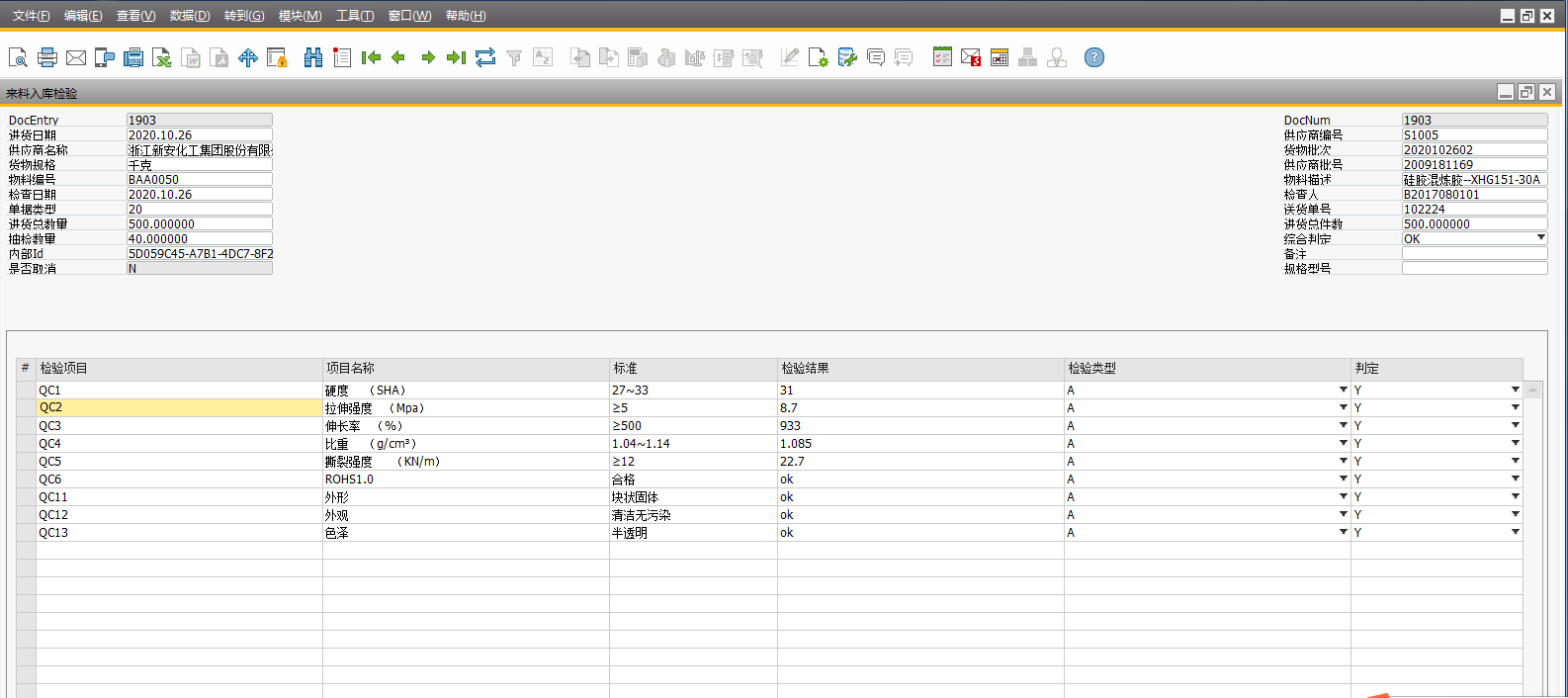Open the 工具(T) menu
1568x698 pixels.
click(355, 16)
